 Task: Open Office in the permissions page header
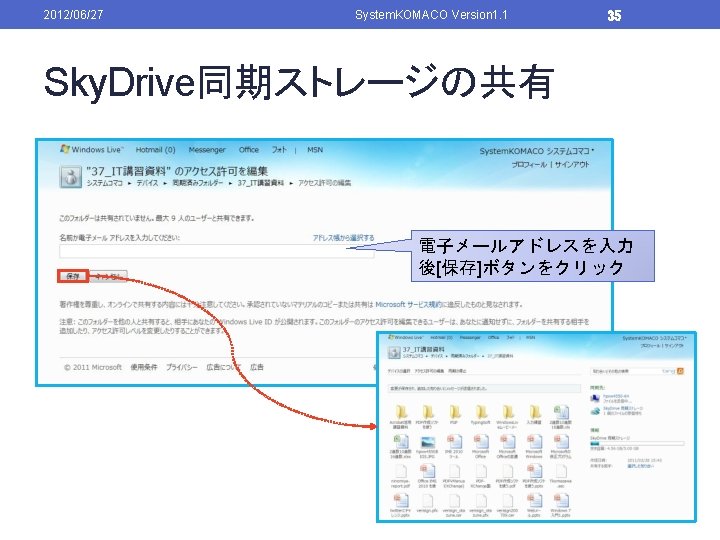pyautogui.click(x=248, y=150)
